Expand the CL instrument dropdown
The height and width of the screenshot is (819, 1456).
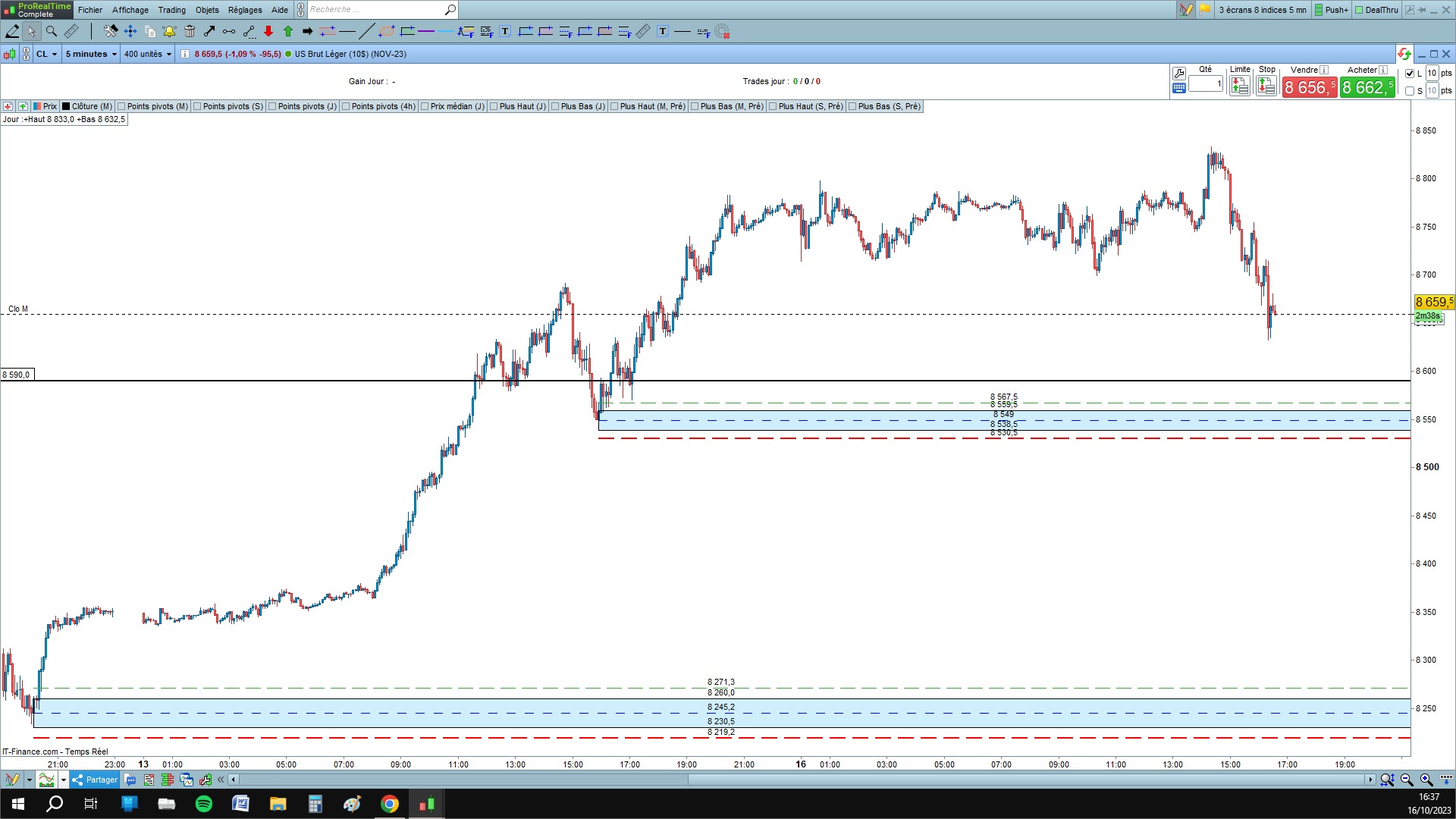coord(47,54)
